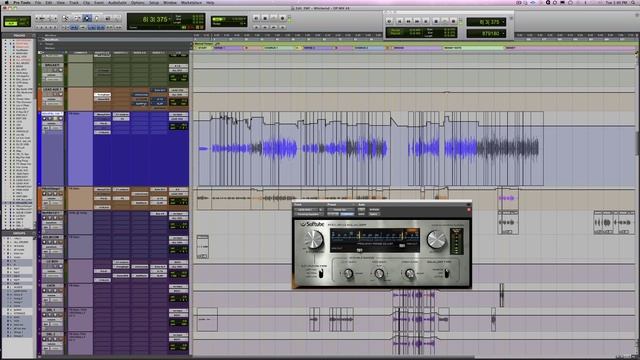Click Record in floating Transport window
The width and height of the screenshot is (640, 360).
point(453,21)
